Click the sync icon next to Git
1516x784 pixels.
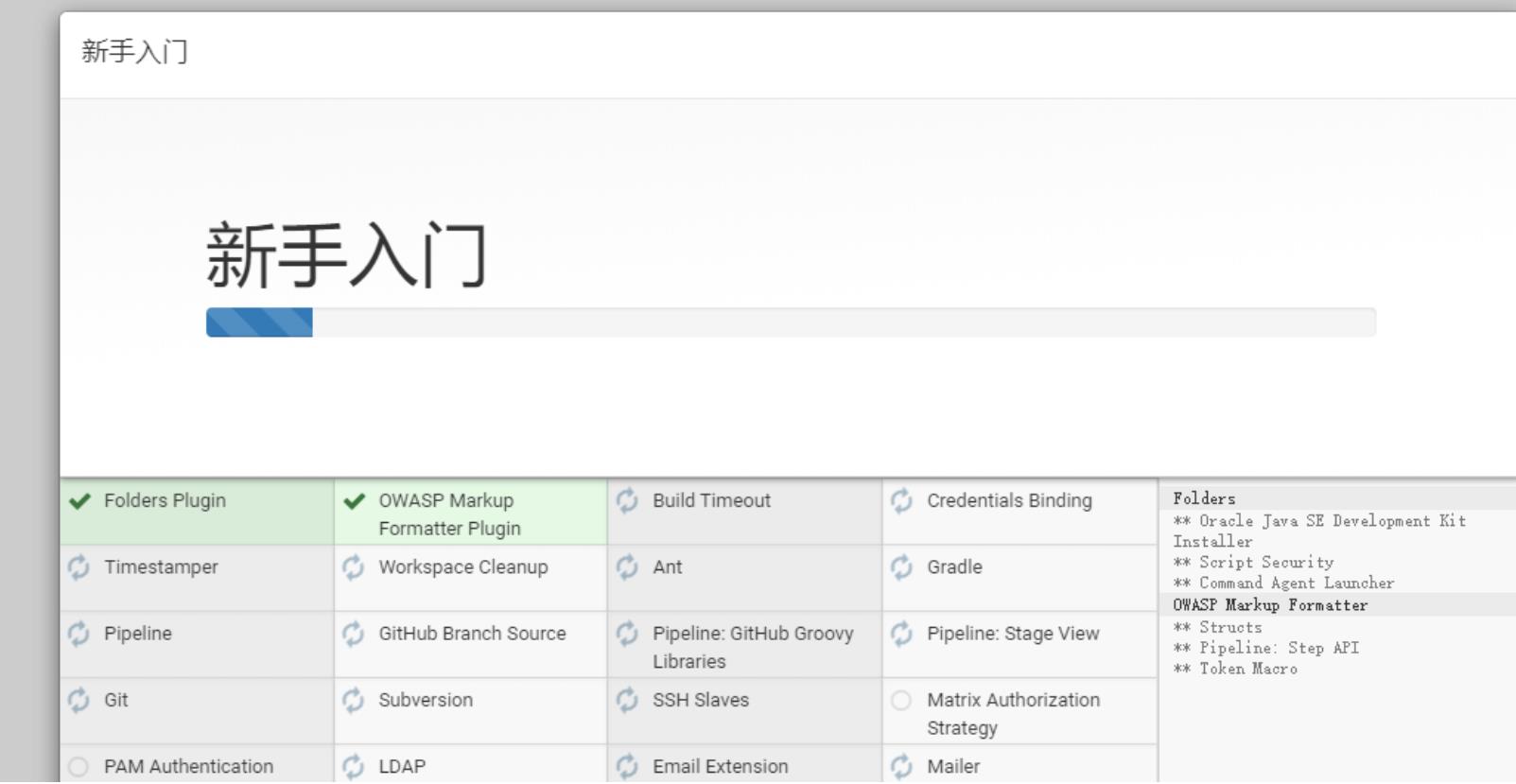click(78, 700)
